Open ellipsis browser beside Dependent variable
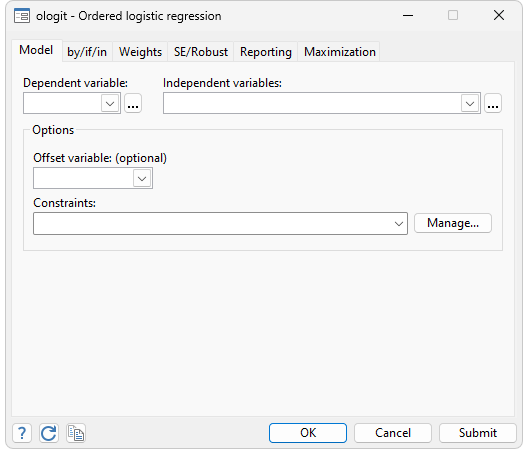 tap(133, 103)
